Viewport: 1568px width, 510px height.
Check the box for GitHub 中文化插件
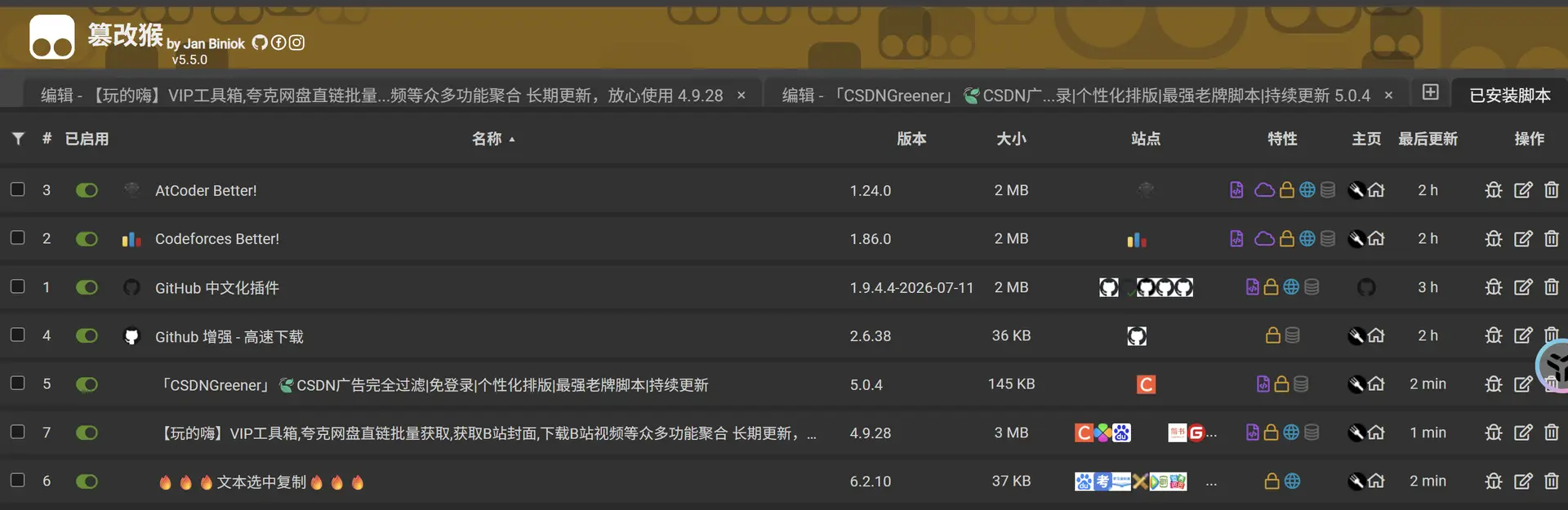[x=17, y=286]
